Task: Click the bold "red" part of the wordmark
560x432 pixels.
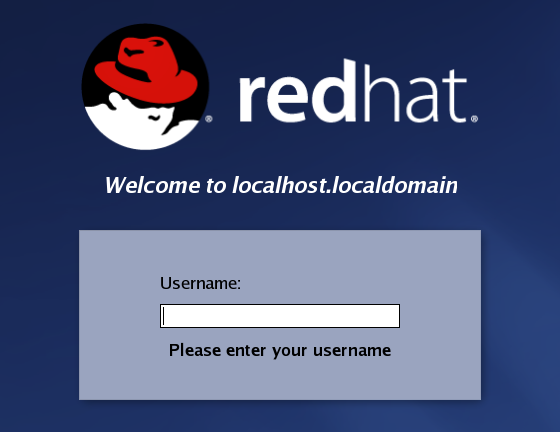Action: pyautogui.click(x=298, y=91)
